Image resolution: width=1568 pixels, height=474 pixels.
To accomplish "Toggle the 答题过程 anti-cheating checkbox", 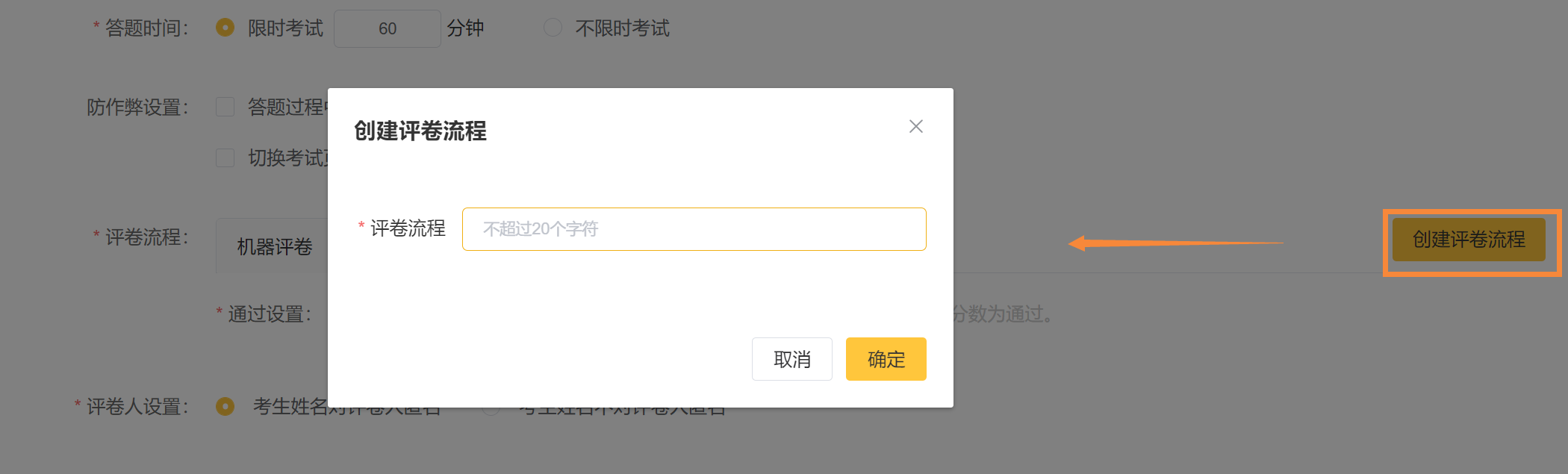I will point(225,107).
